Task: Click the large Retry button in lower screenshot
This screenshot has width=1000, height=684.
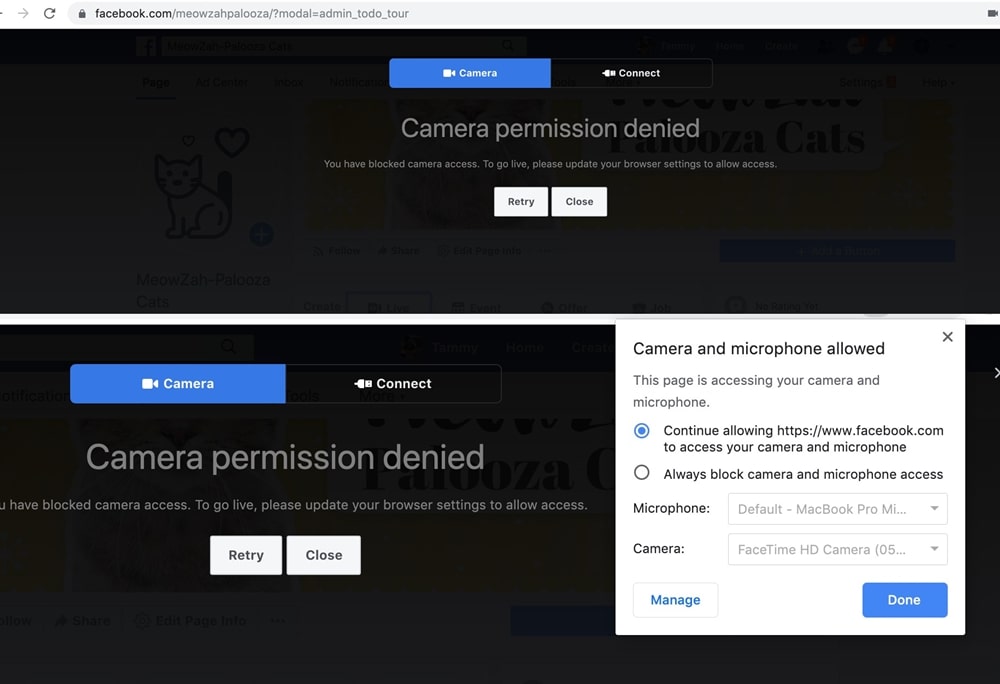Action: (x=246, y=555)
